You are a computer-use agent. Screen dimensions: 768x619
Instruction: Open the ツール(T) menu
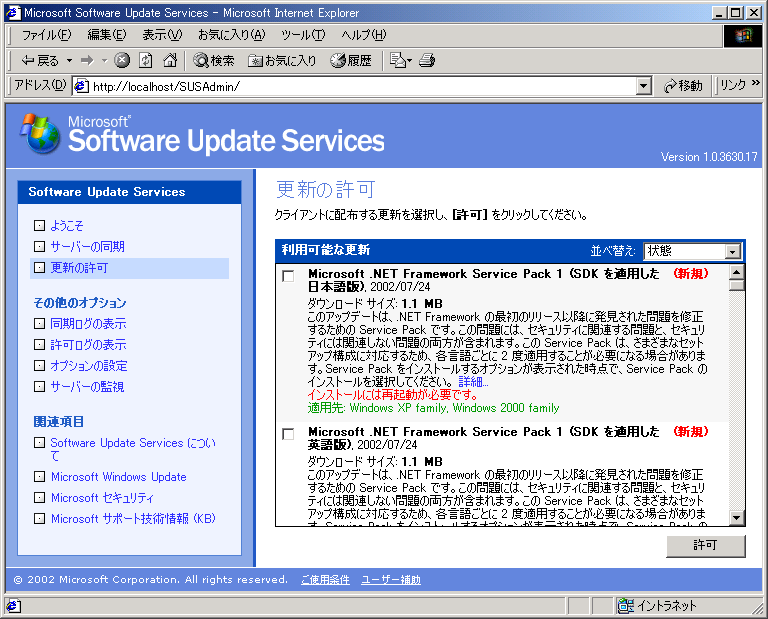click(x=303, y=35)
